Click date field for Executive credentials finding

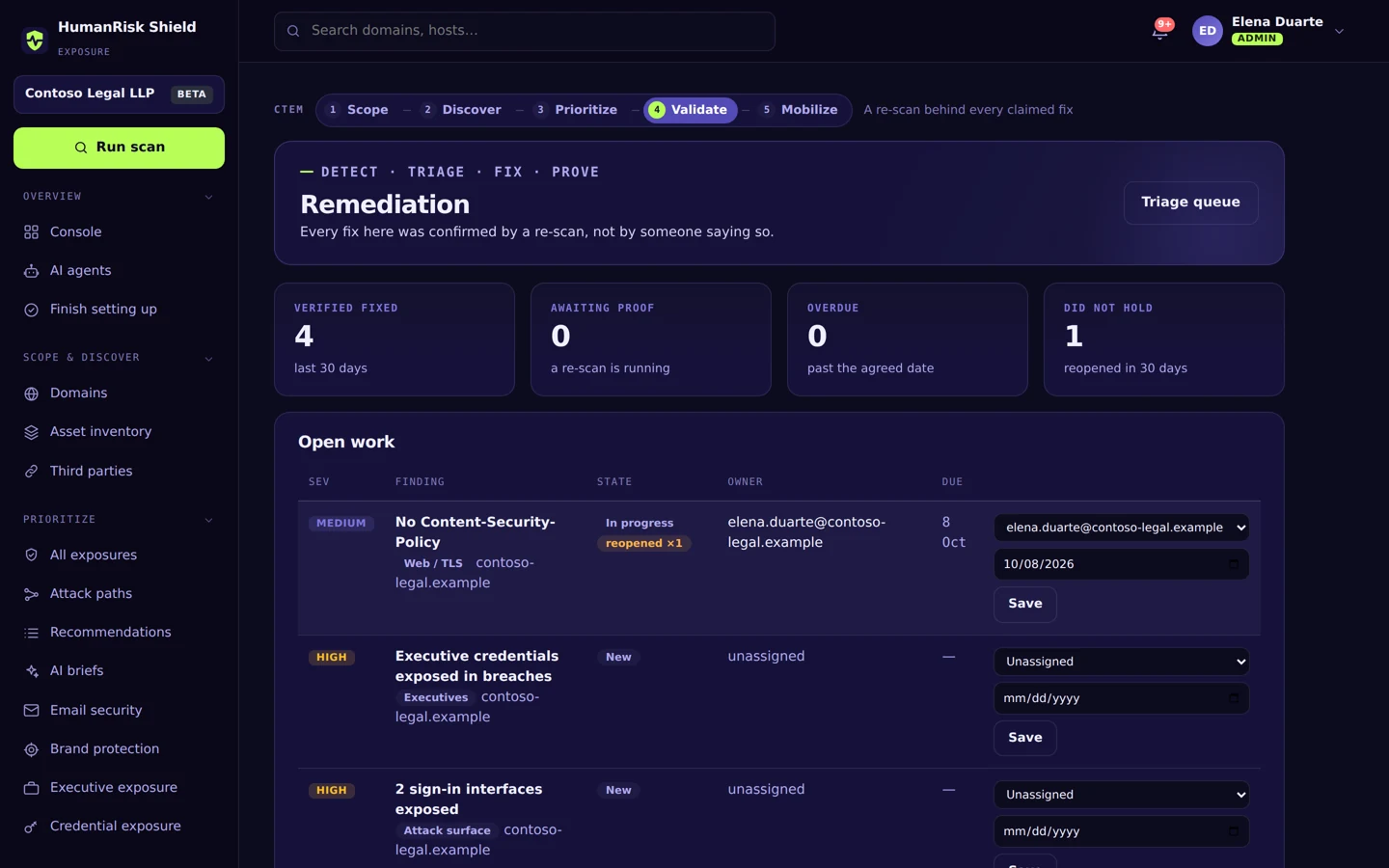1122,698
